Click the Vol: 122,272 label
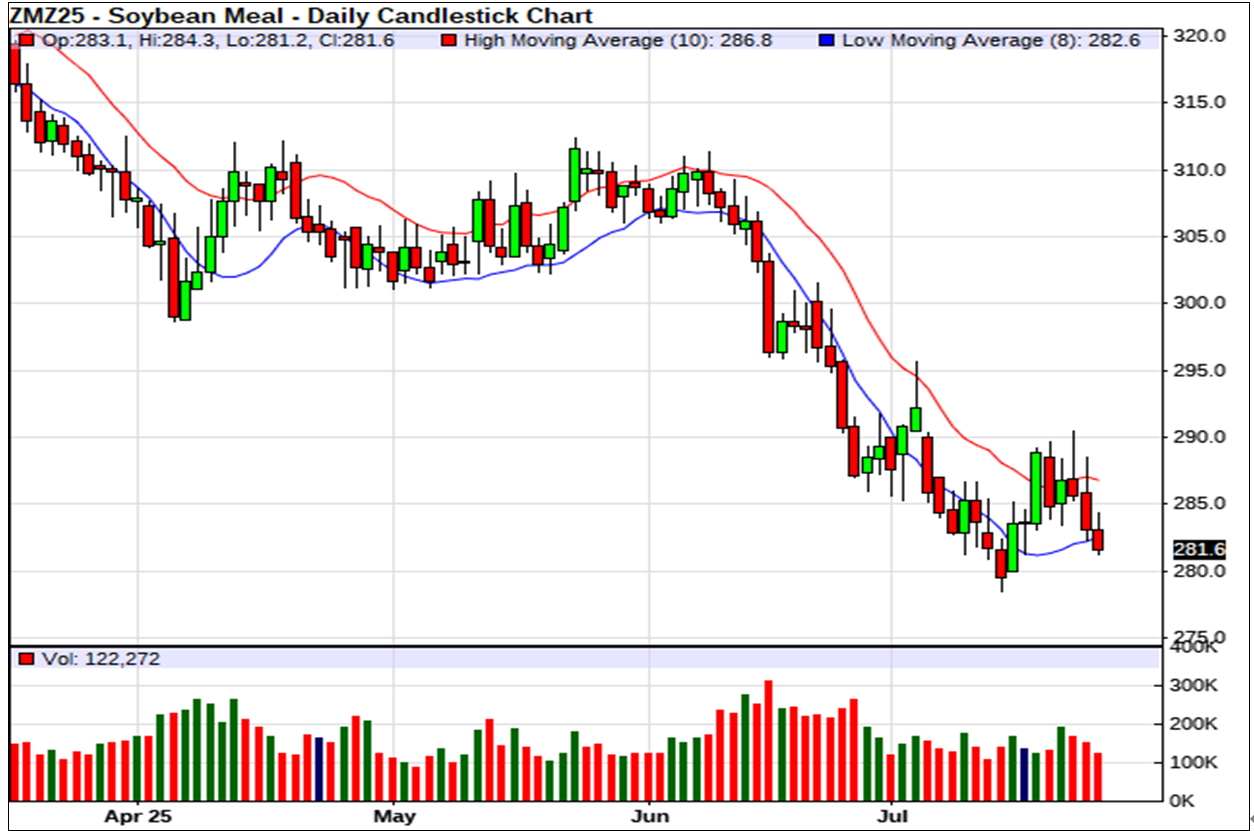Screen dimensions: 1254x831 (x=99, y=659)
